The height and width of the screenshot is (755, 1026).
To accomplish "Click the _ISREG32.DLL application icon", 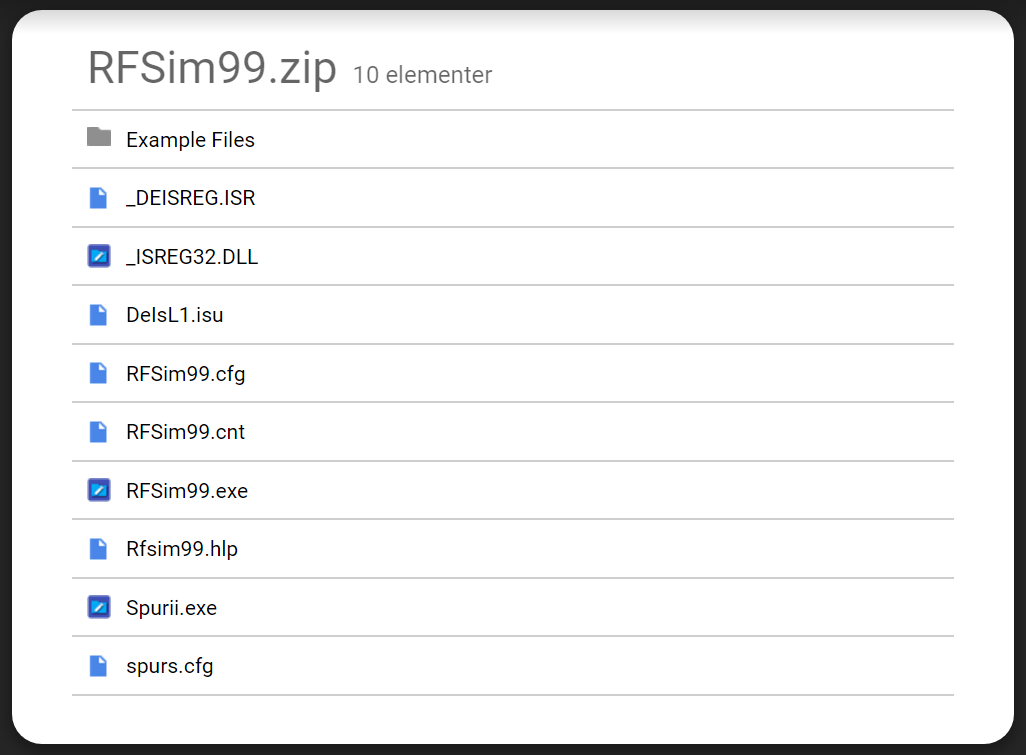I will point(98,256).
